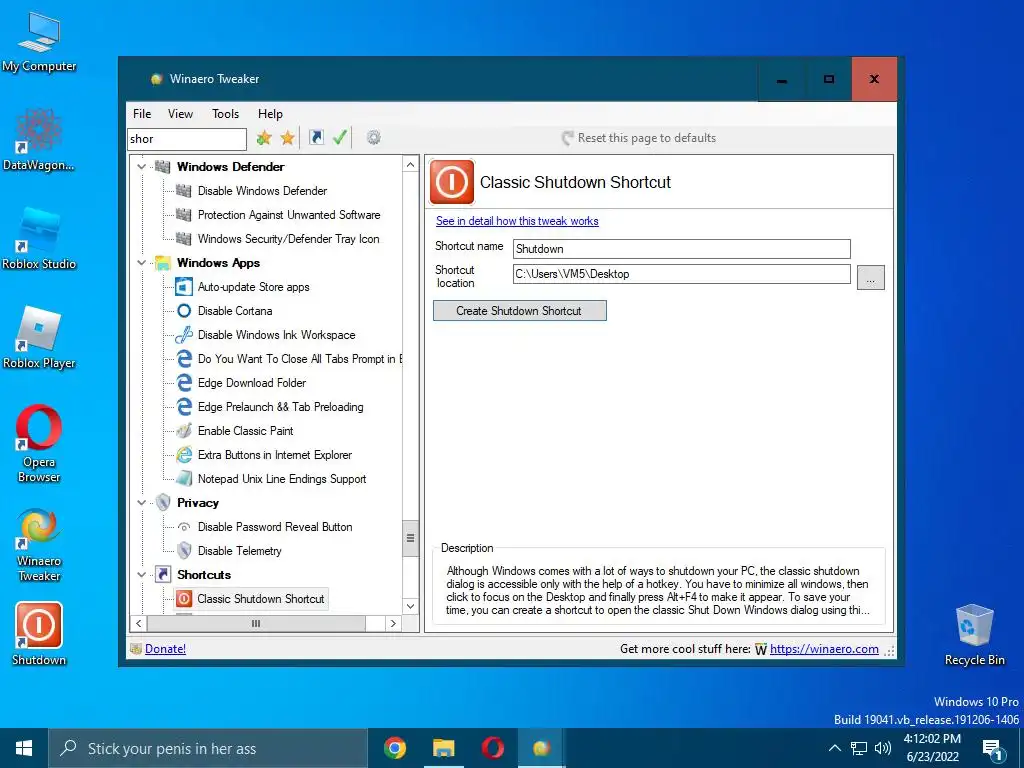1024x768 pixels.
Task: Open the https://winaero.com link
Action: (824, 648)
